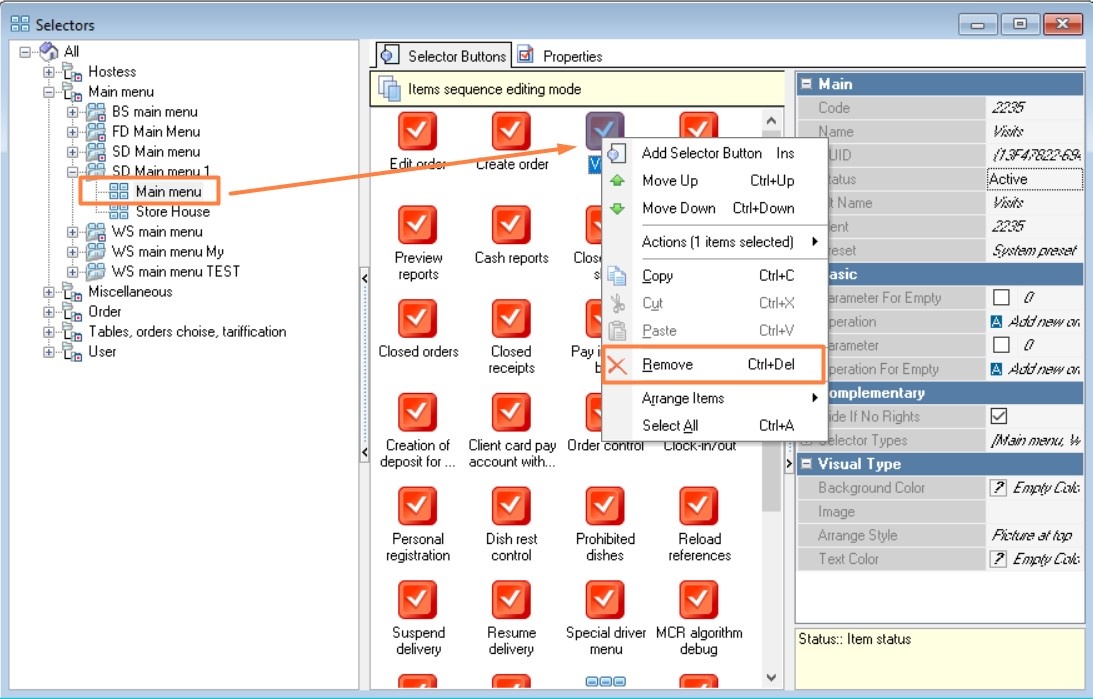This screenshot has height=699, width=1093.
Task: Collapse the Main section in properties panel
Action: (x=806, y=84)
